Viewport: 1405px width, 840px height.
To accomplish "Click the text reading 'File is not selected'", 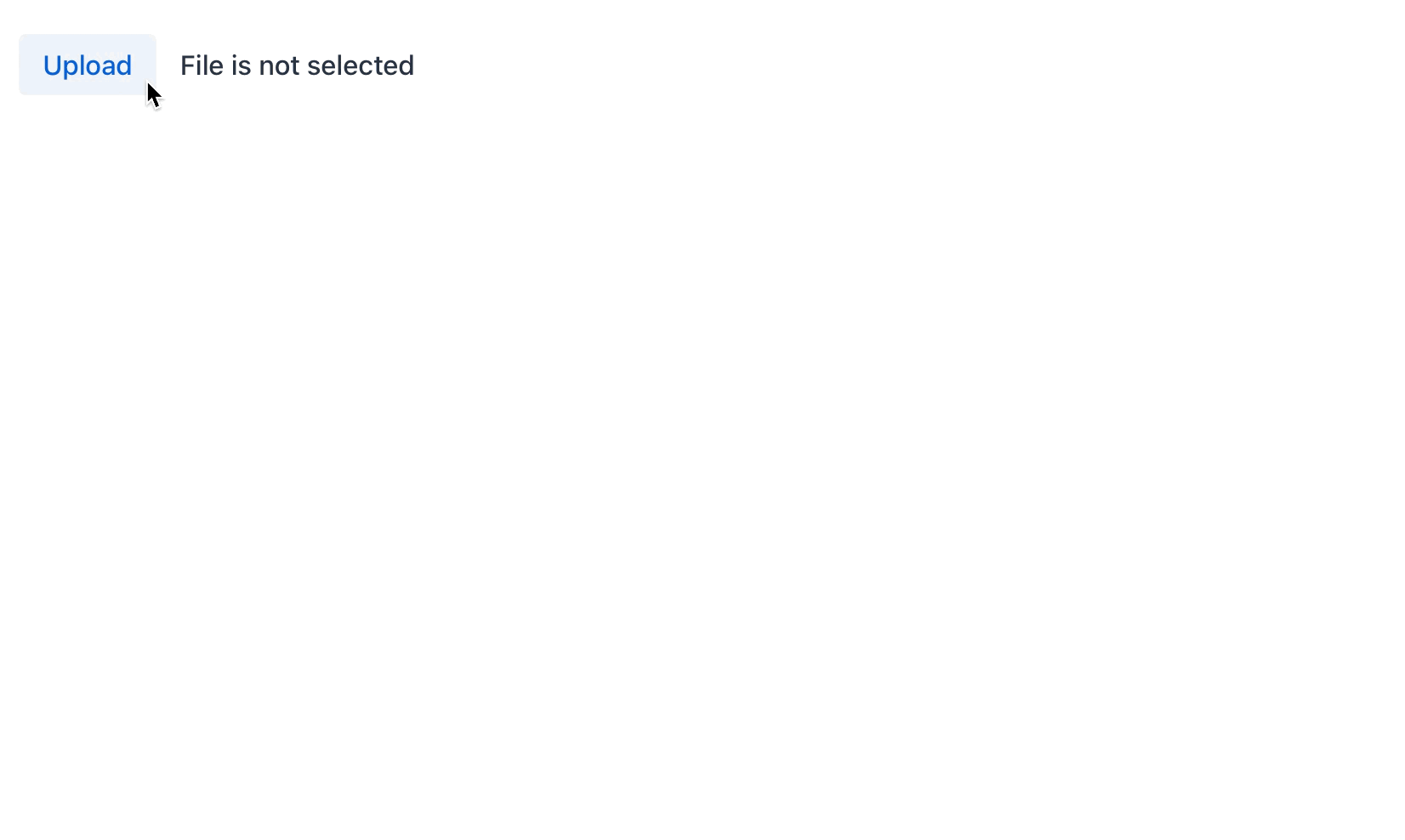I will [296, 65].
